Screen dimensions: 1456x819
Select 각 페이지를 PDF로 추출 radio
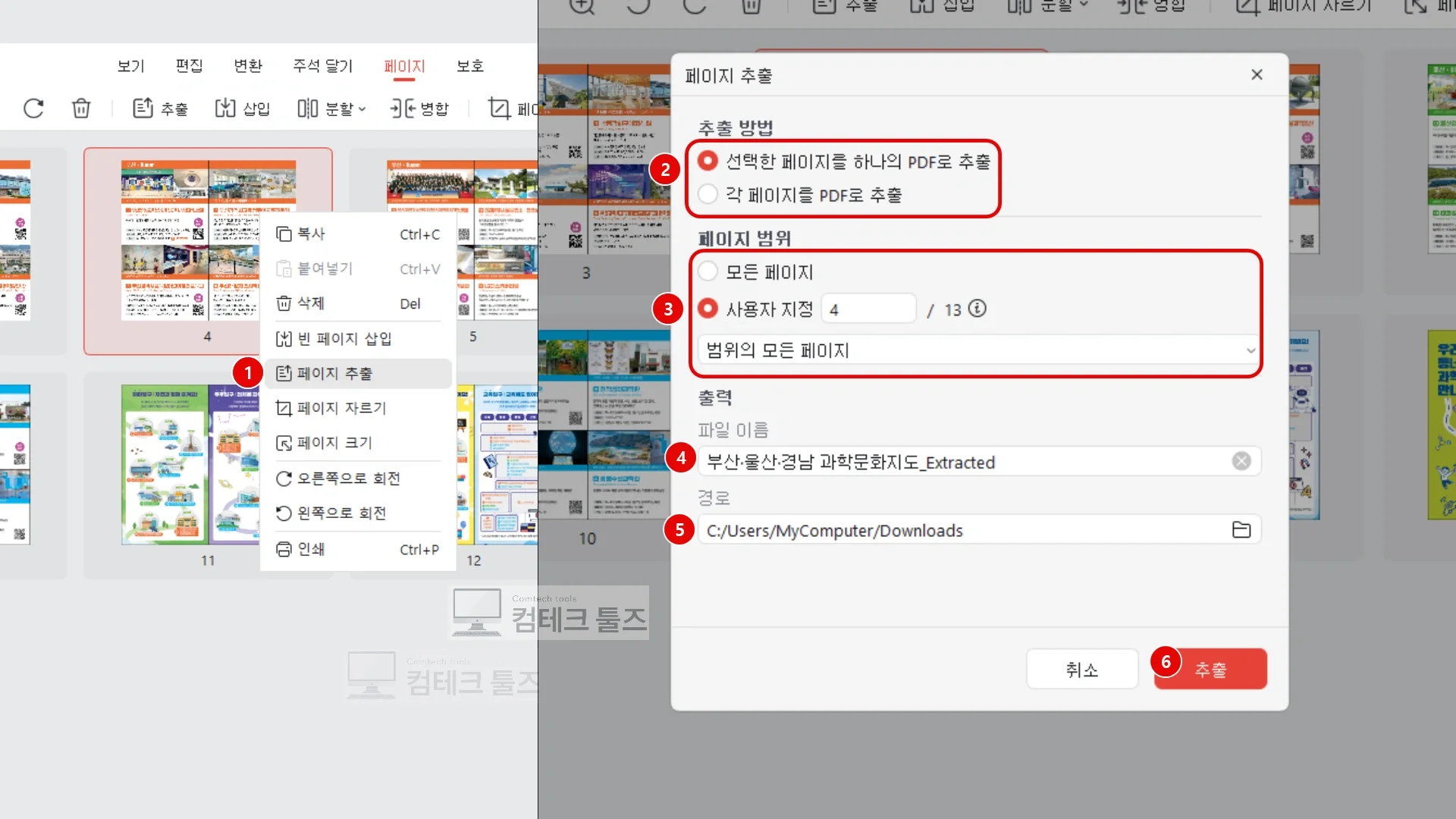[x=708, y=194]
